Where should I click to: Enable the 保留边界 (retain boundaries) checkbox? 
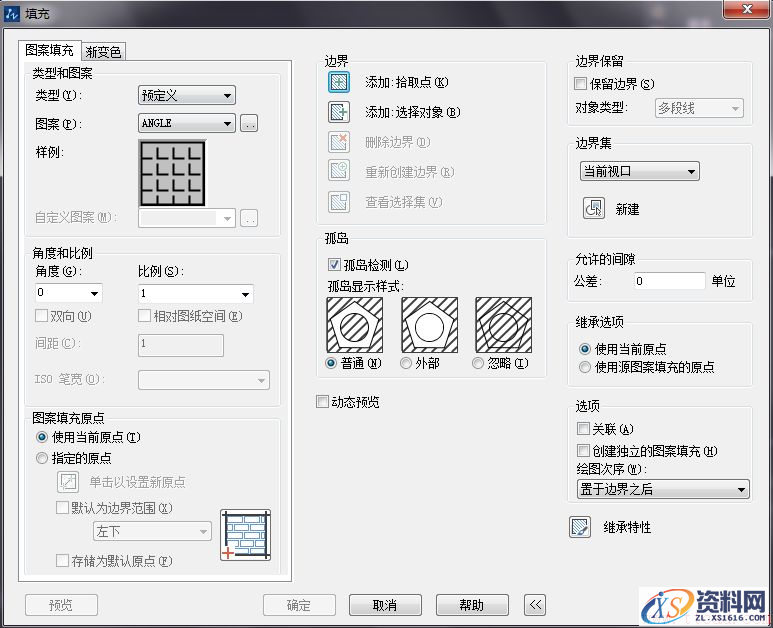click(x=581, y=83)
